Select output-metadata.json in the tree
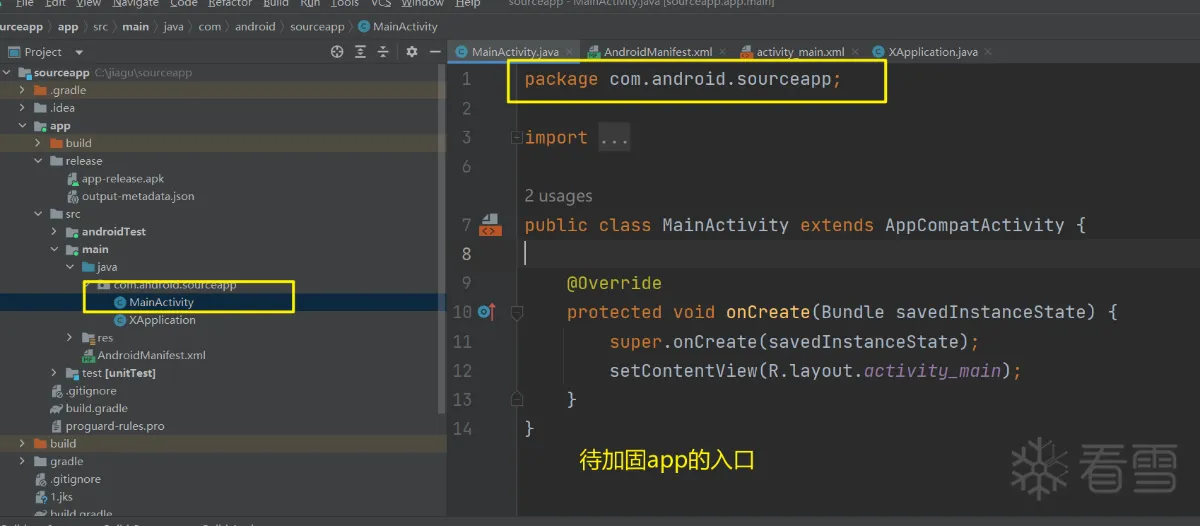The image size is (1200, 526). click(138, 196)
